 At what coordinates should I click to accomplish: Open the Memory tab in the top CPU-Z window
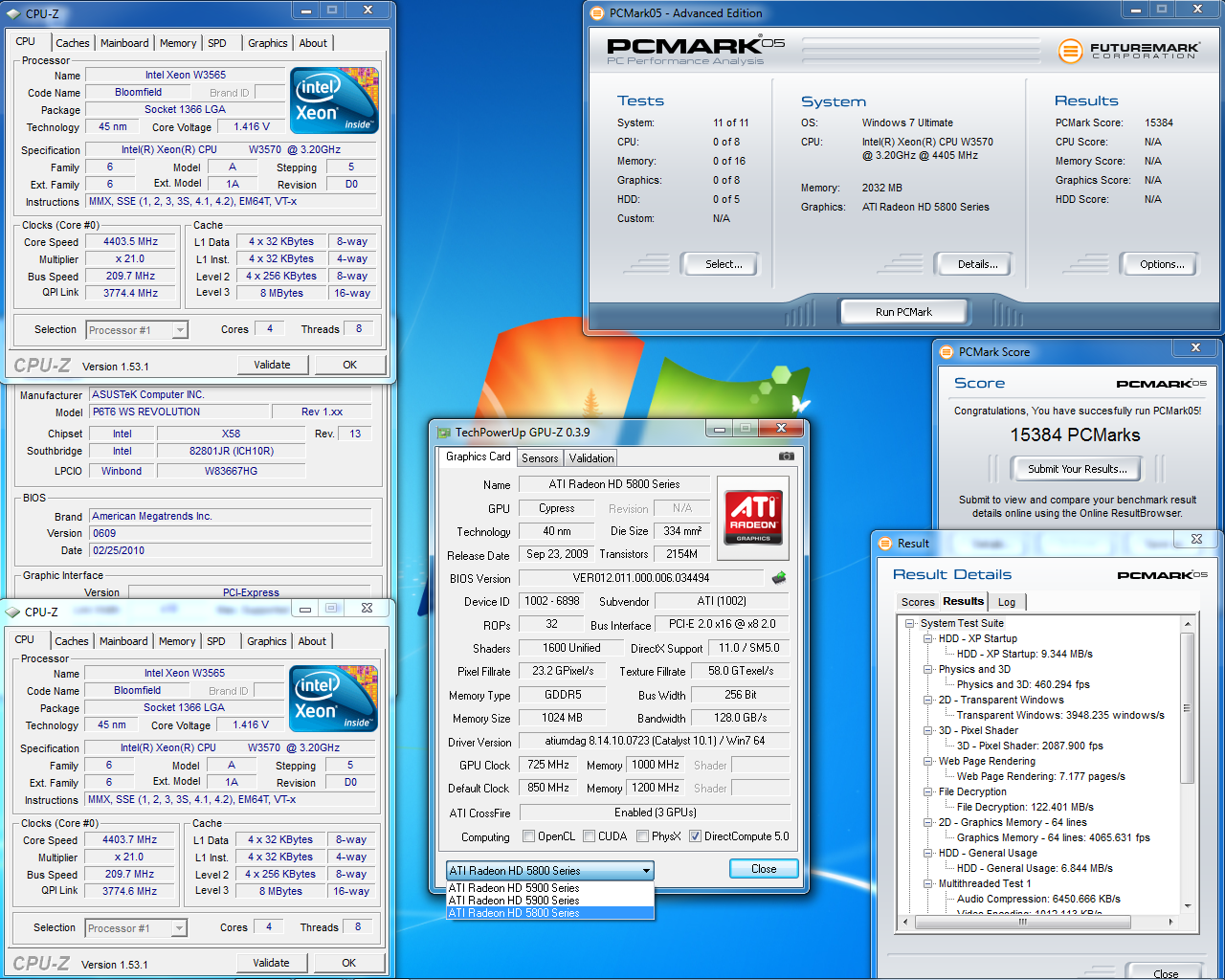[x=178, y=43]
